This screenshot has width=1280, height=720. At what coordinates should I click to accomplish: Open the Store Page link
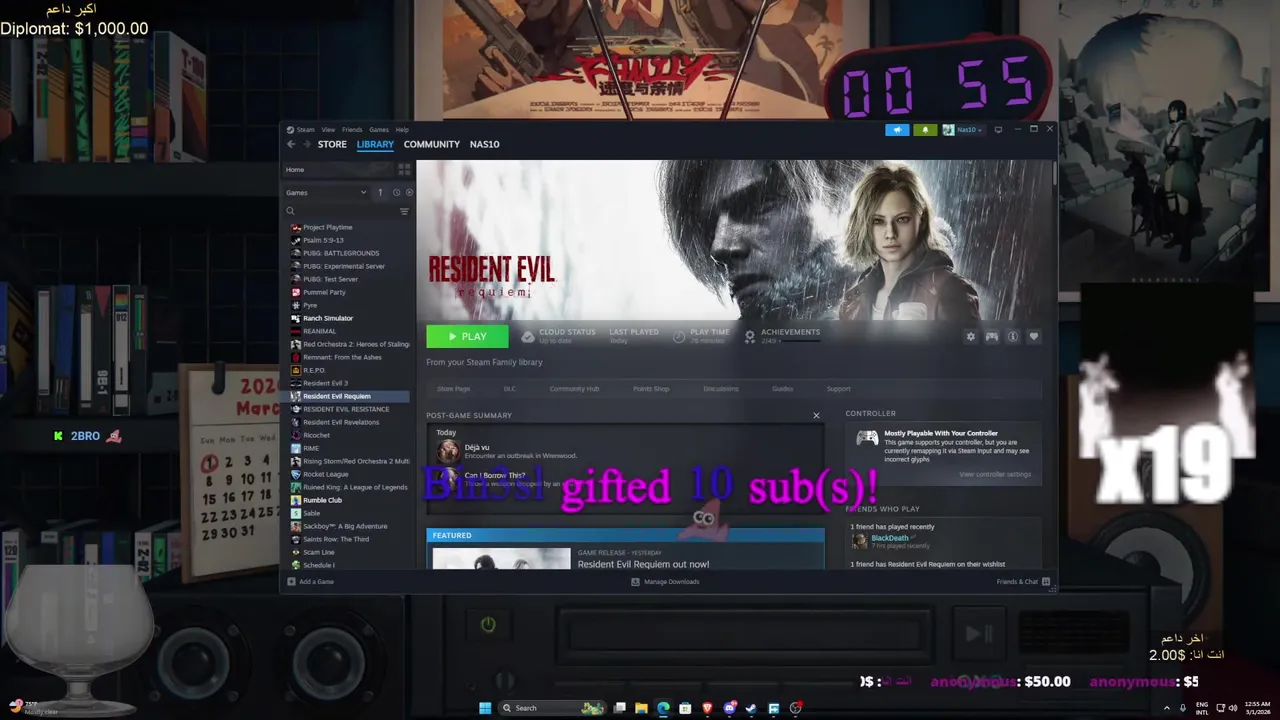453,389
